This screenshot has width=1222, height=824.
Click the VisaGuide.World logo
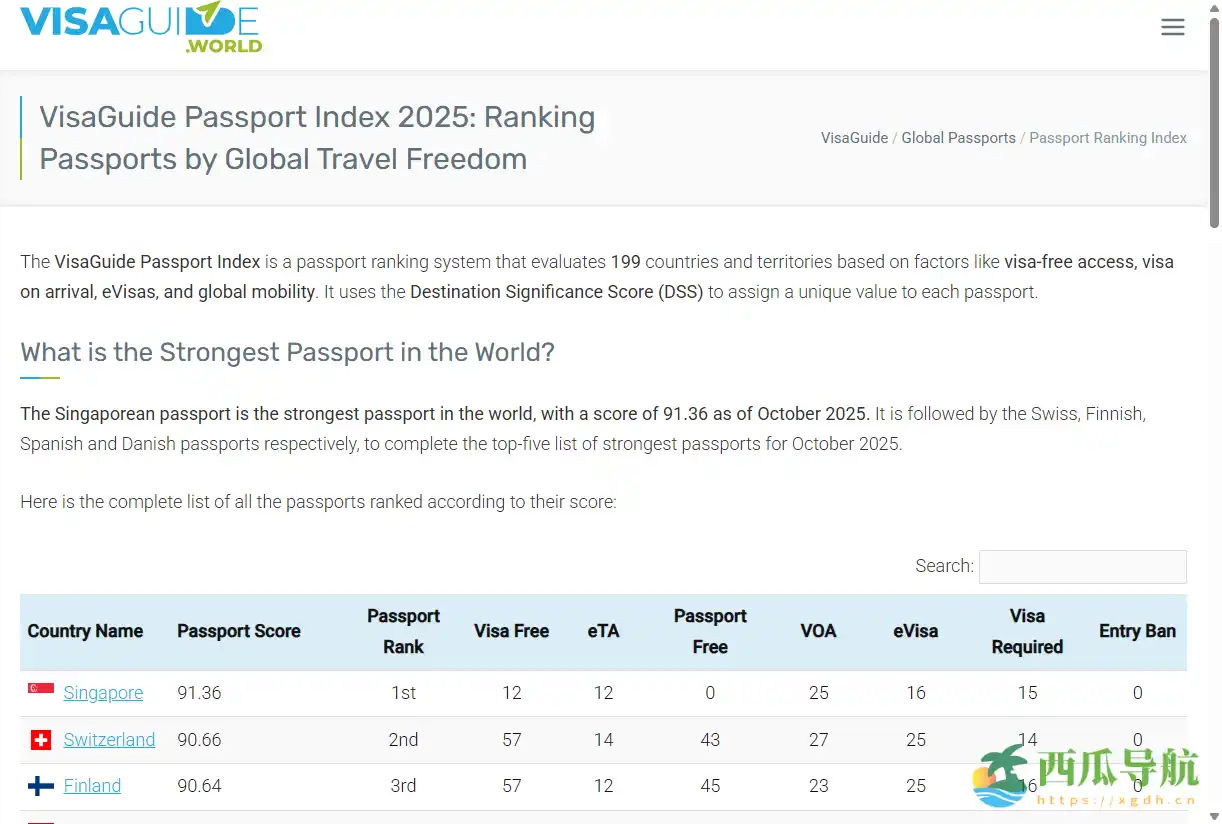[x=141, y=27]
